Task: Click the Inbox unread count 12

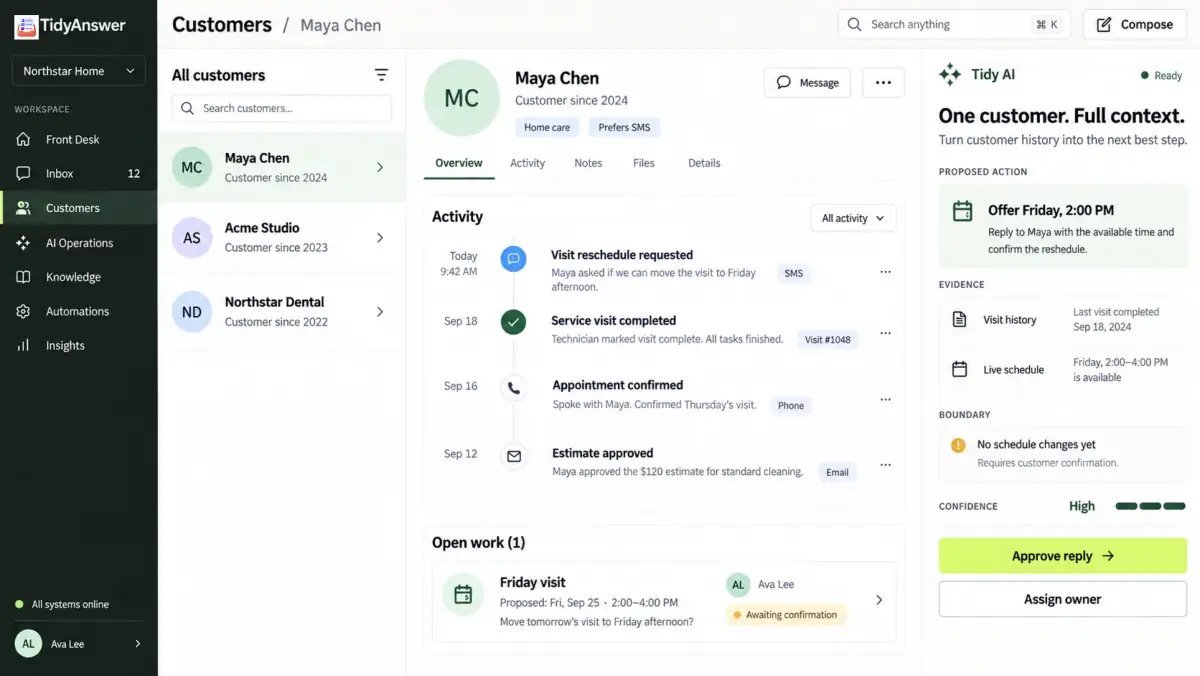Action: [x=134, y=174]
